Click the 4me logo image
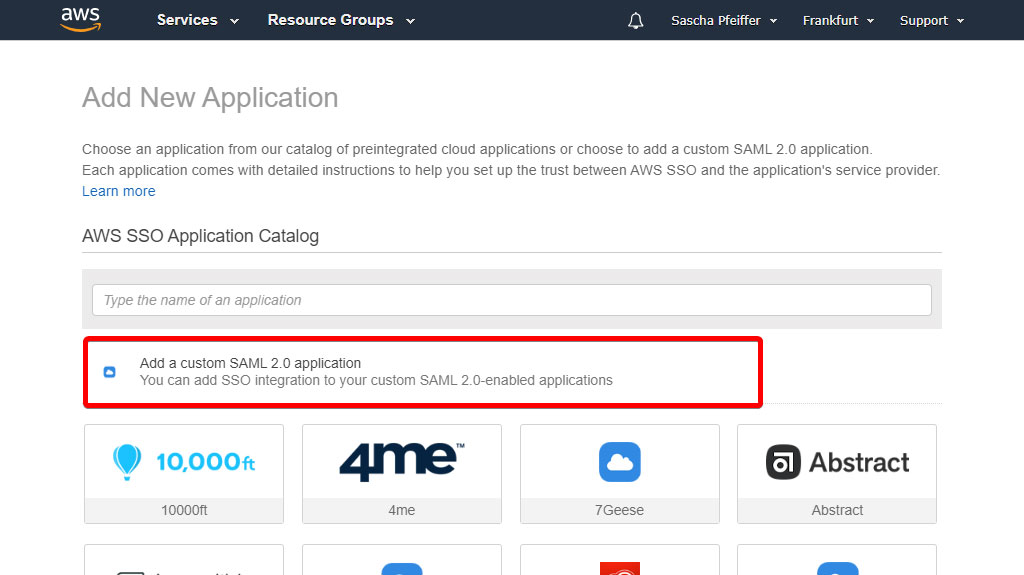 (x=402, y=461)
